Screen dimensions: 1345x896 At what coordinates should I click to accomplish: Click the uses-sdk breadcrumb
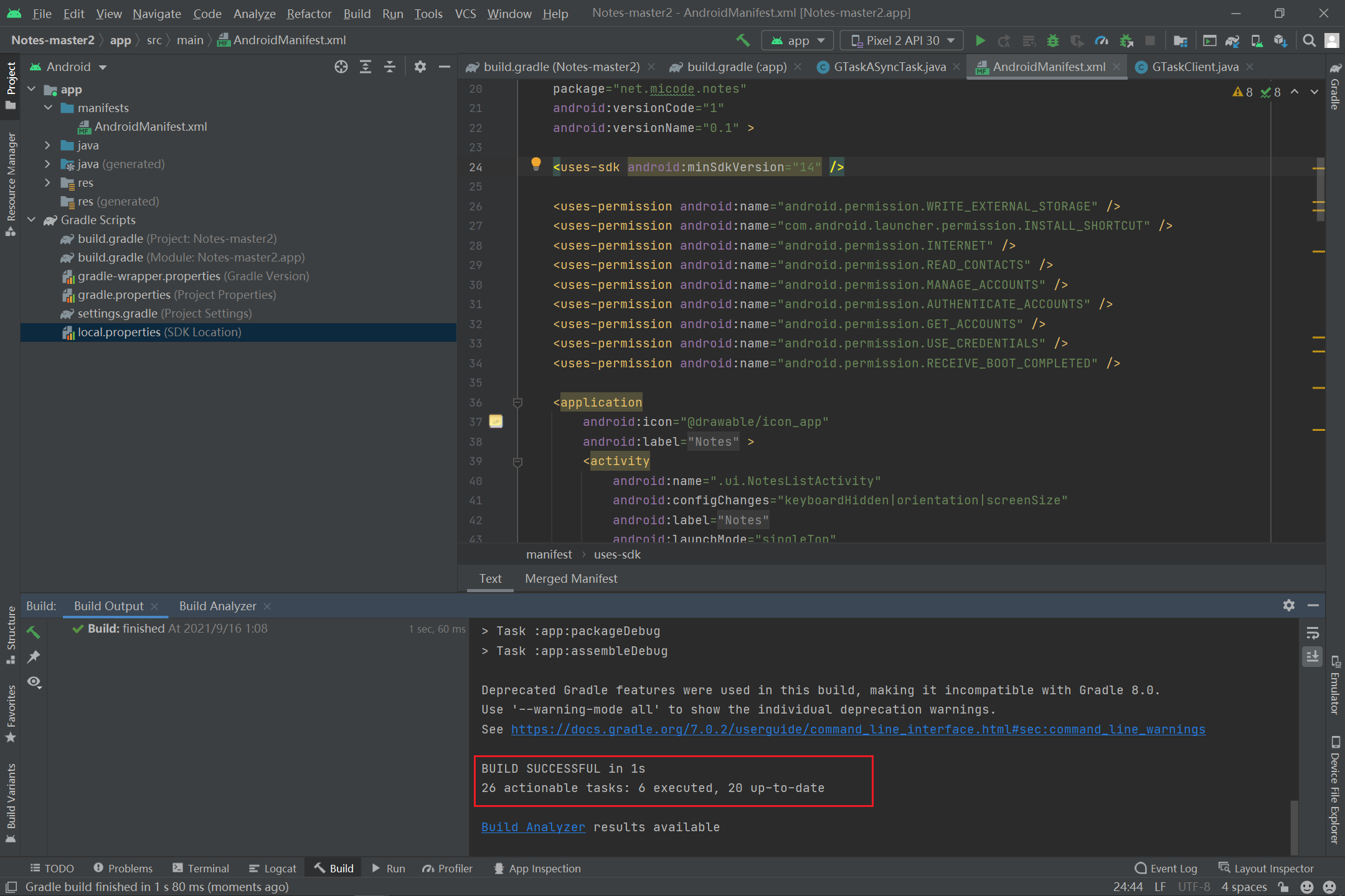(617, 554)
